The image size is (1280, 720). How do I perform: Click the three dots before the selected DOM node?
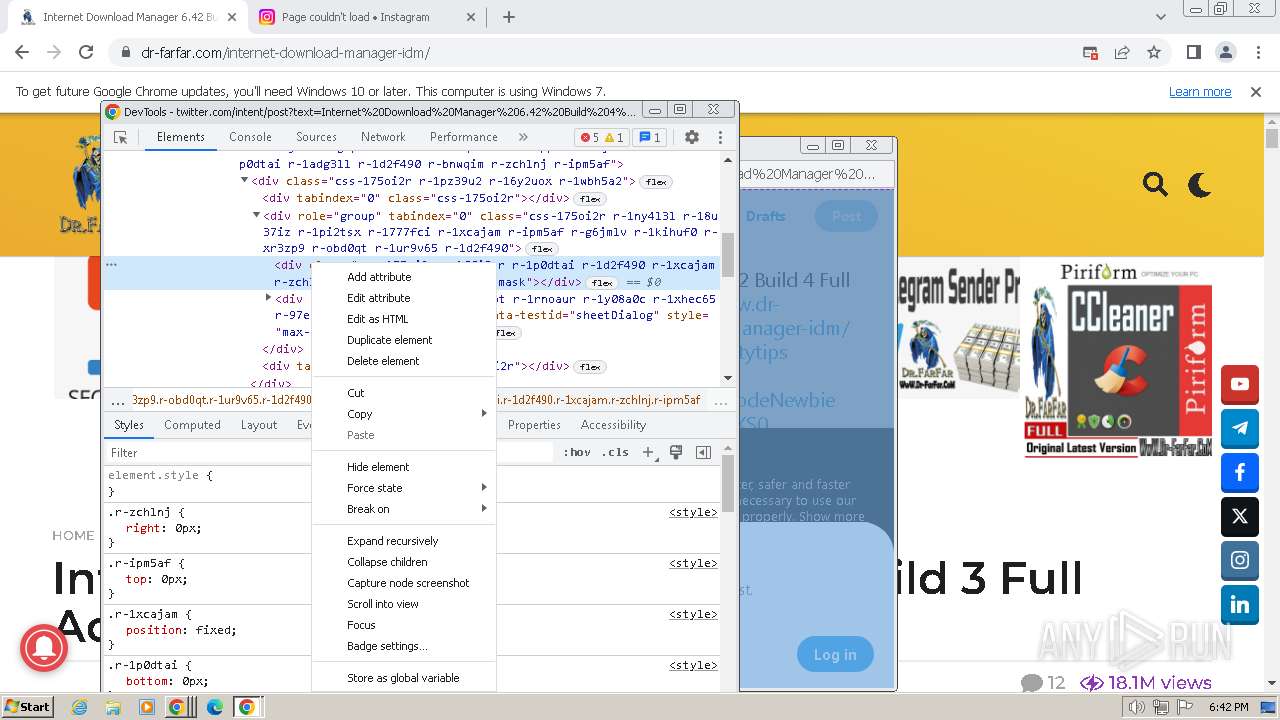pos(112,265)
